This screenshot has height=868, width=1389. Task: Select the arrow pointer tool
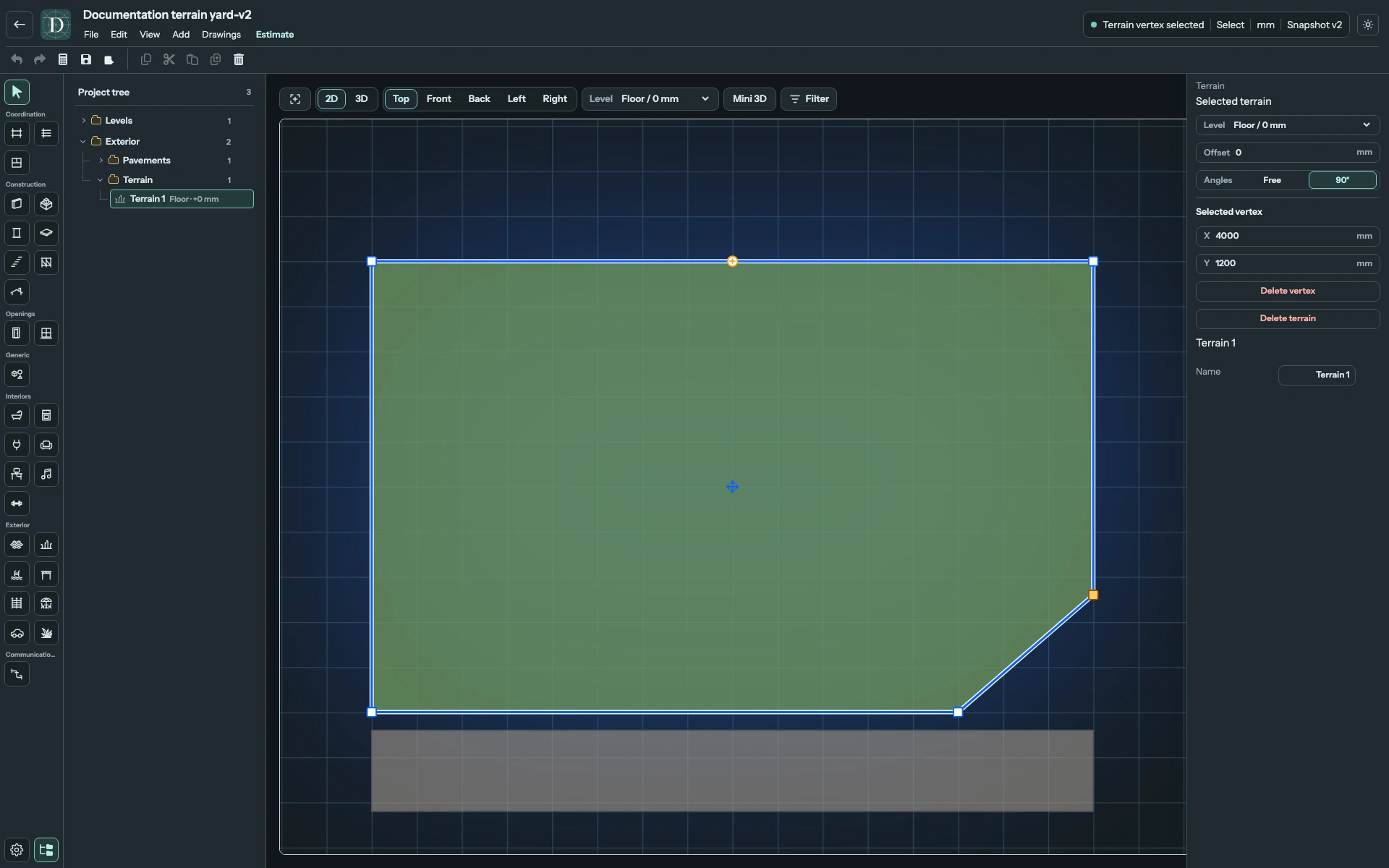(17, 92)
